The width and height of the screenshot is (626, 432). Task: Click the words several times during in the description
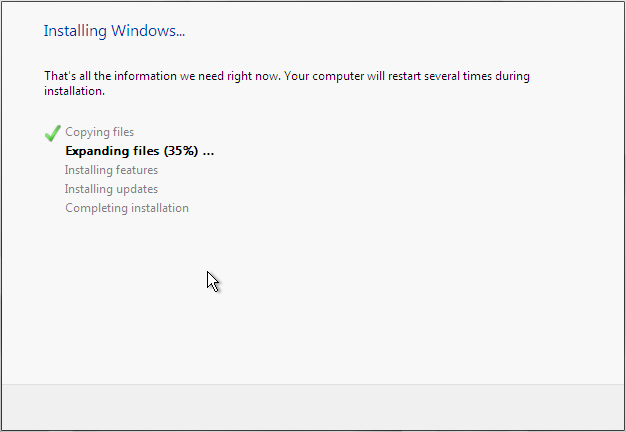click(x=477, y=76)
